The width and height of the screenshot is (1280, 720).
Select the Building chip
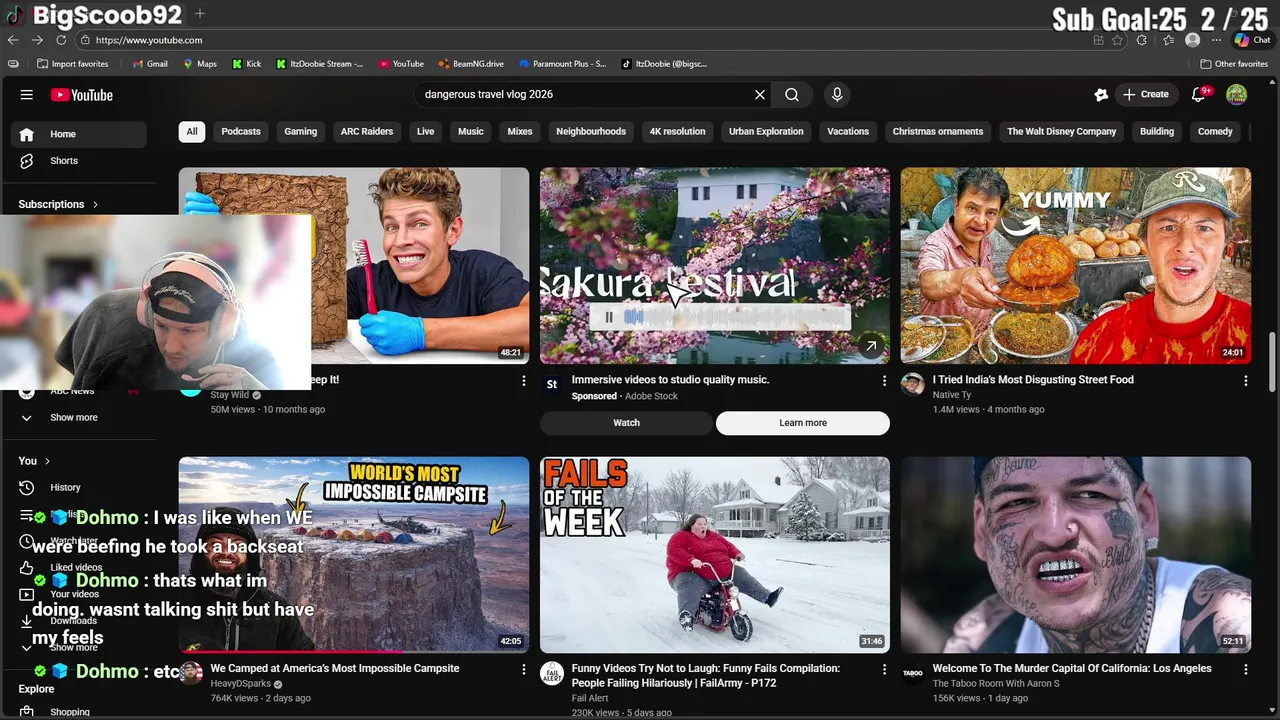[1157, 132]
